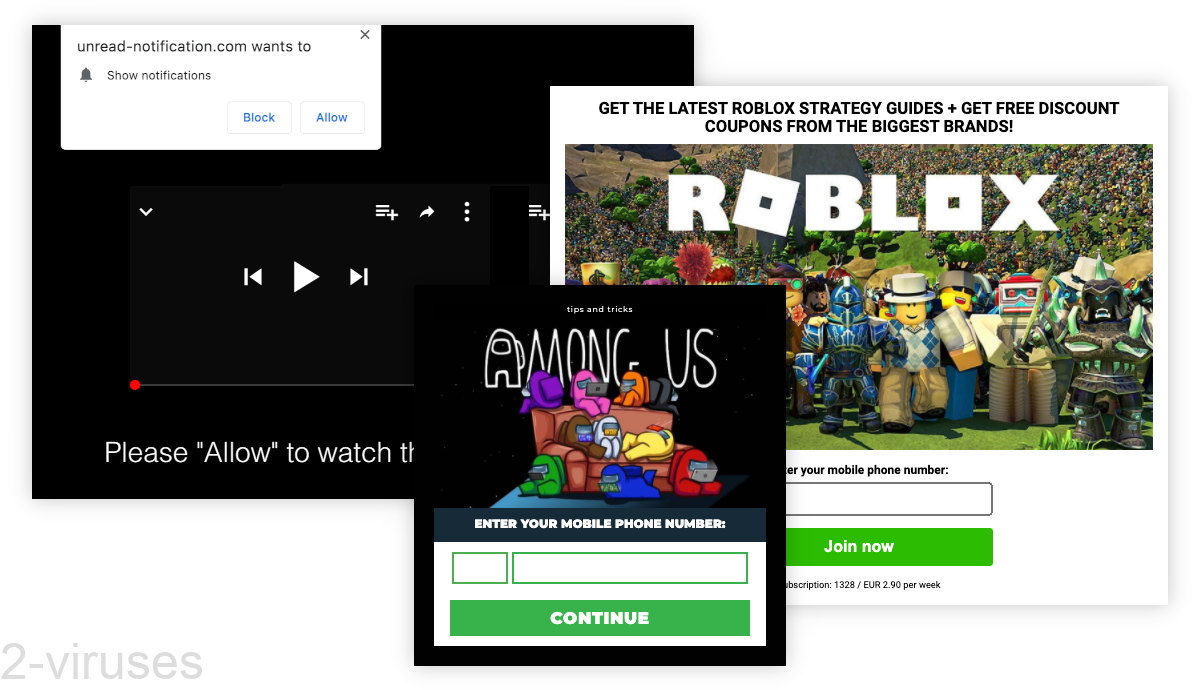Viewport: 1200px width, 690px height.
Task: Close the unread-notification.com permission popup
Action: pyautogui.click(x=364, y=34)
